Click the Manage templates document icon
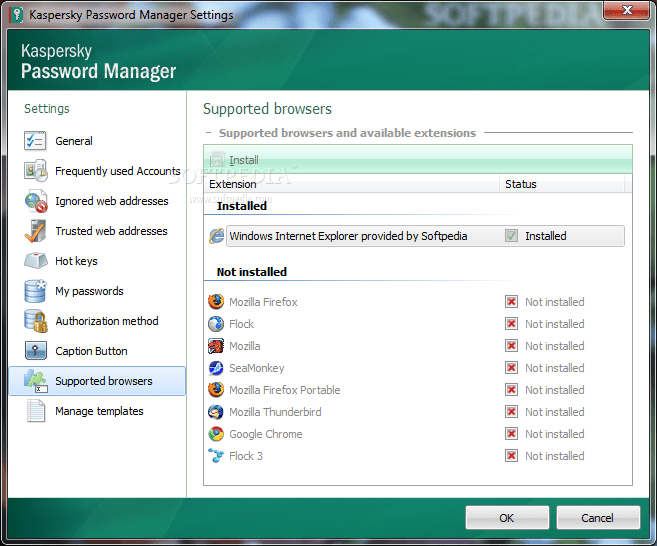The width and height of the screenshot is (657, 546). [36, 411]
